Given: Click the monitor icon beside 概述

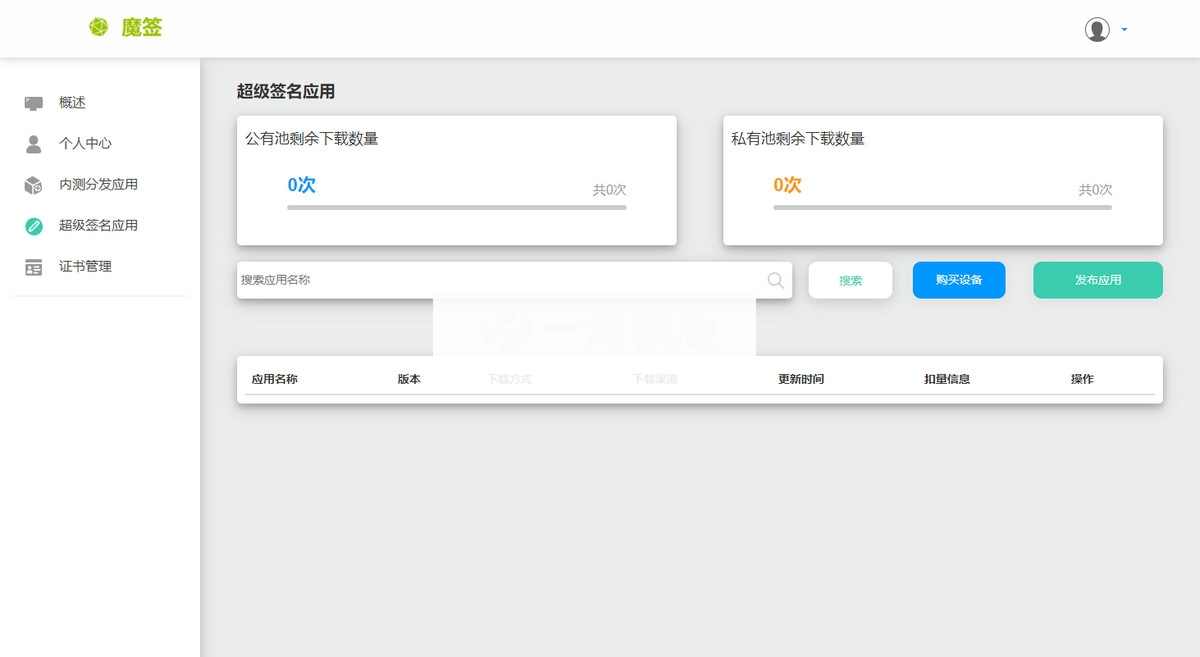Looking at the screenshot, I should click(x=32, y=101).
